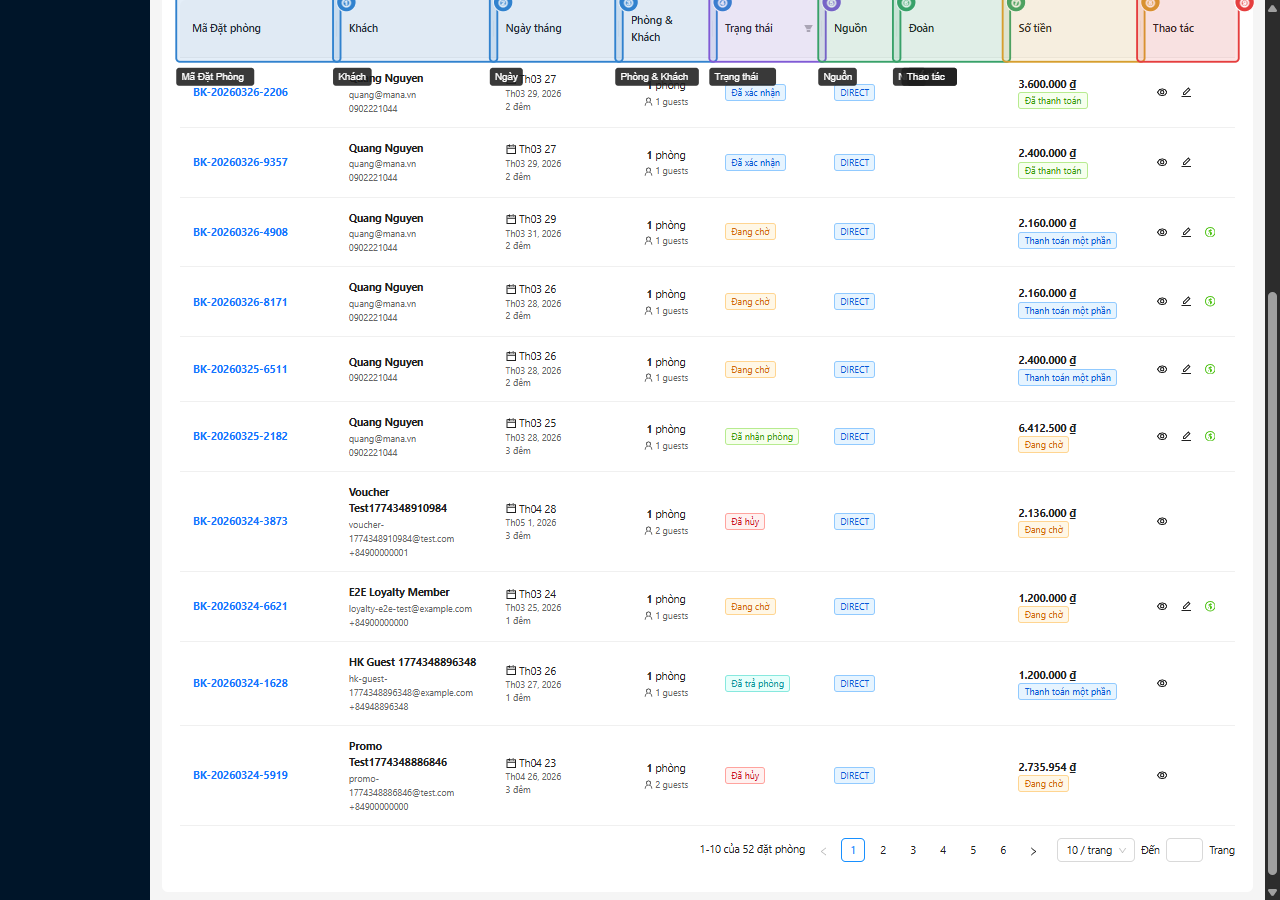Open booking link BK-20260326-2206

tap(240, 92)
